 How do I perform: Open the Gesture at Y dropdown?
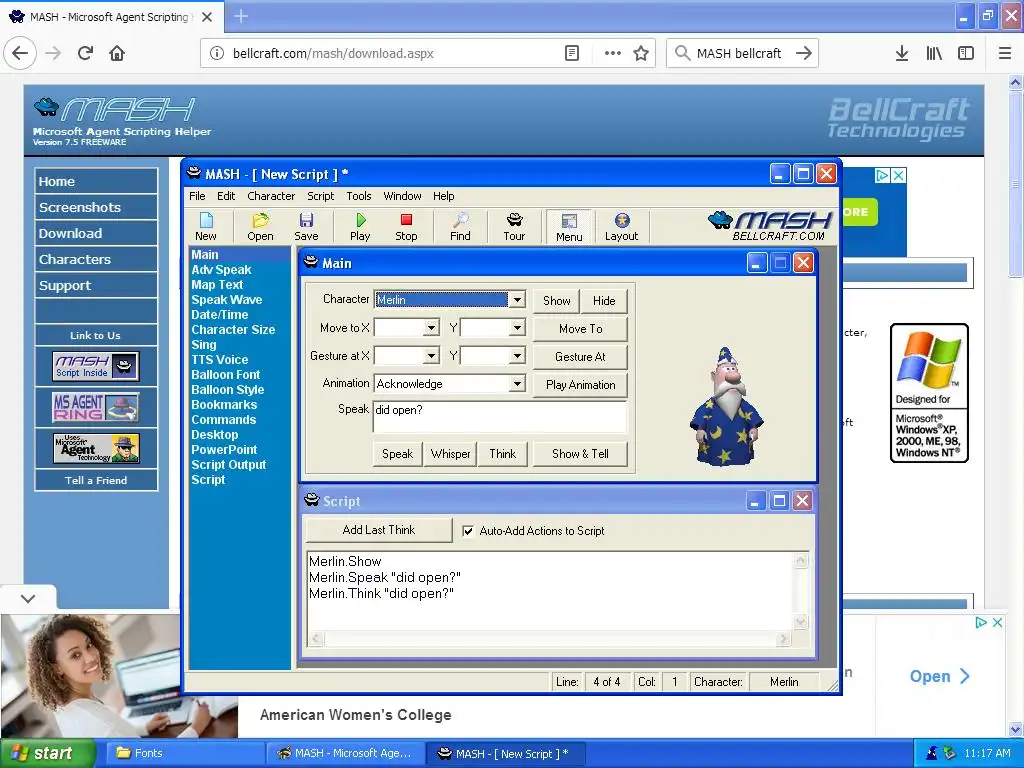[517, 356]
